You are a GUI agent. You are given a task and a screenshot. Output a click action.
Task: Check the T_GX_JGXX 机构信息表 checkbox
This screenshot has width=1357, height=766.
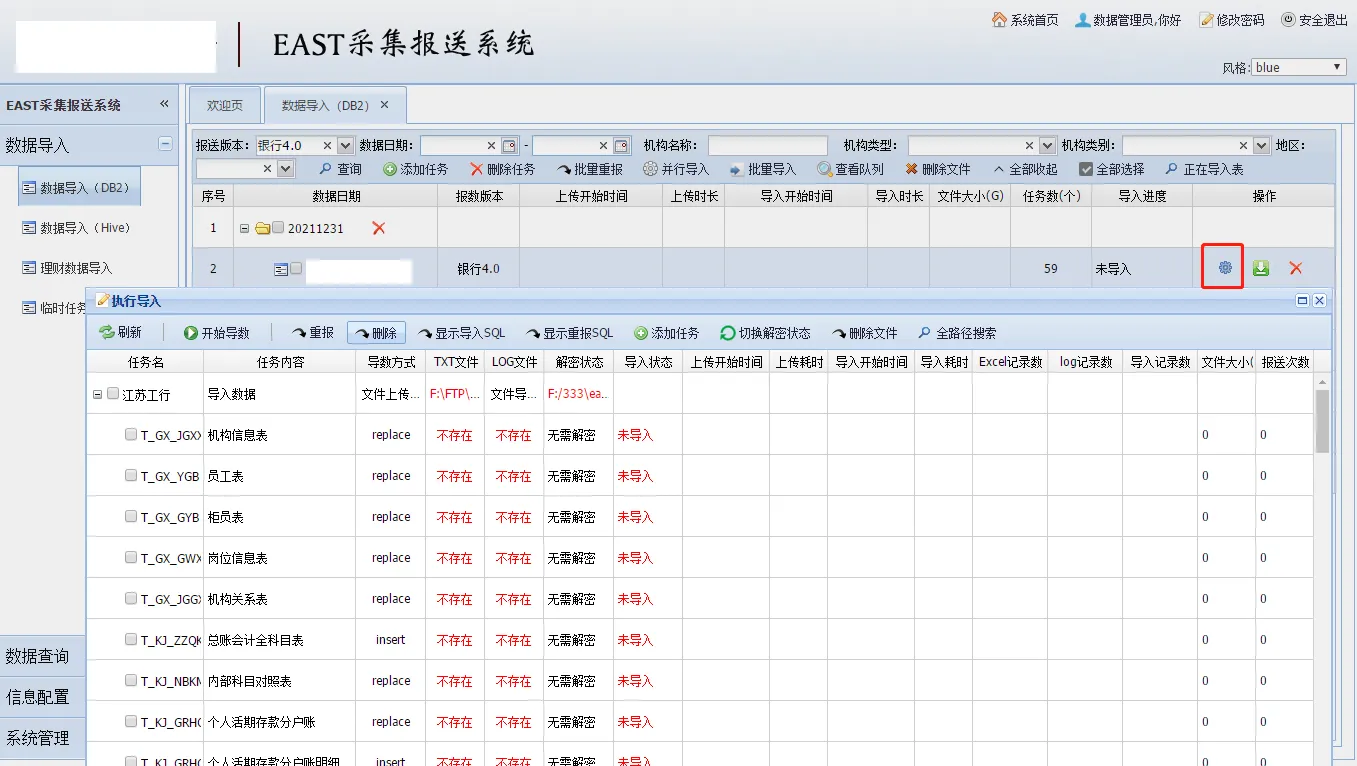click(131, 435)
